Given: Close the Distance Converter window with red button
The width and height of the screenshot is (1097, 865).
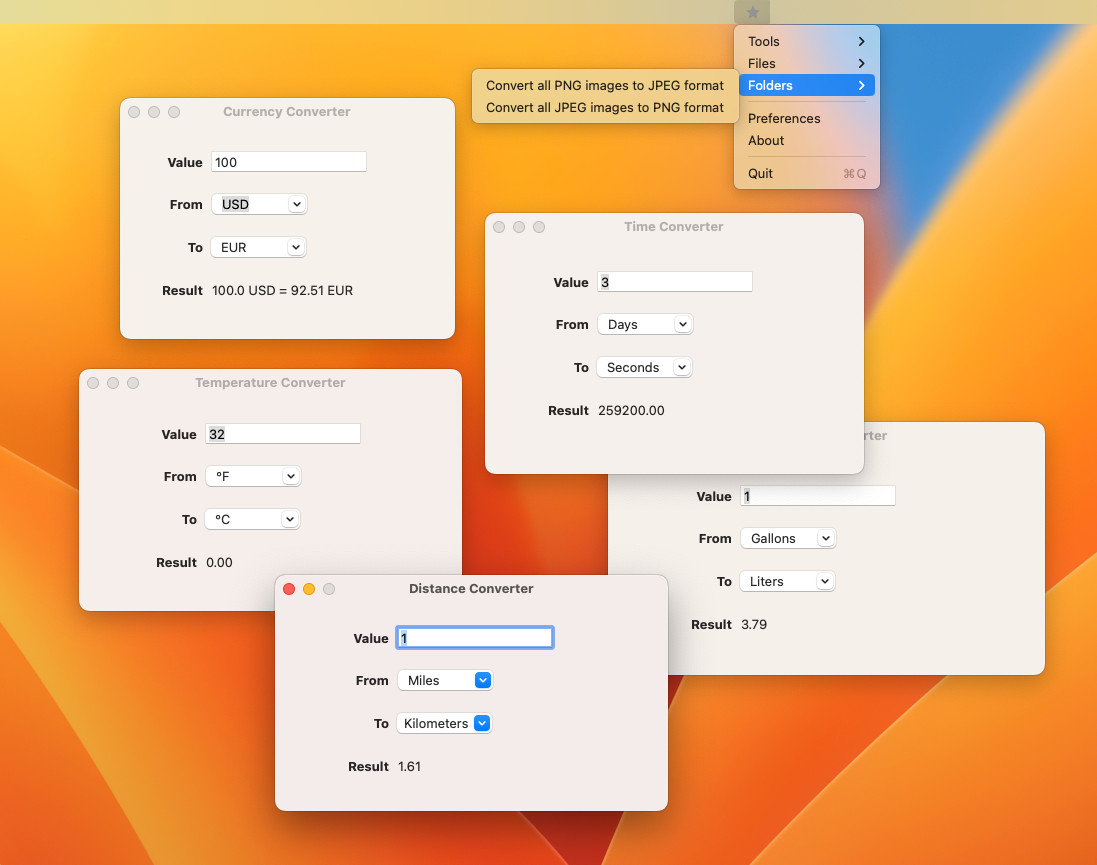Looking at the screenshot, I should point(289,589).
